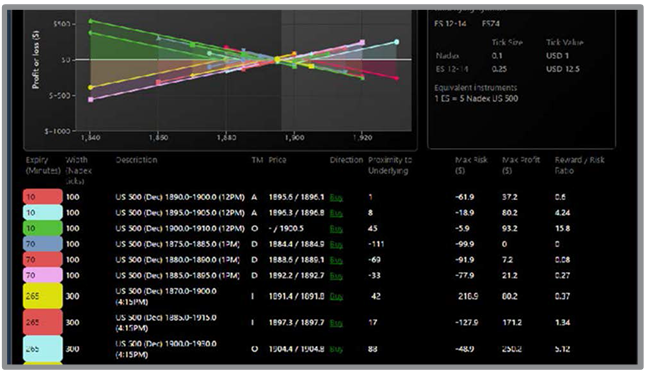
Task: Click Buy link for 1870.0-1900.0 4:15PM spread
Action: [336, 296]
